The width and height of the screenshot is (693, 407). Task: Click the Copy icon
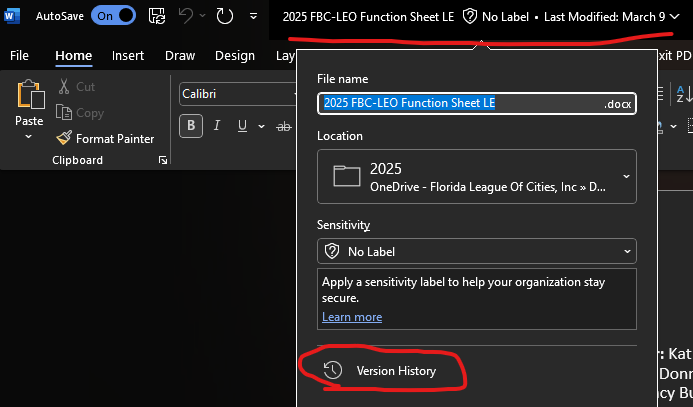[x=65, y=113]
